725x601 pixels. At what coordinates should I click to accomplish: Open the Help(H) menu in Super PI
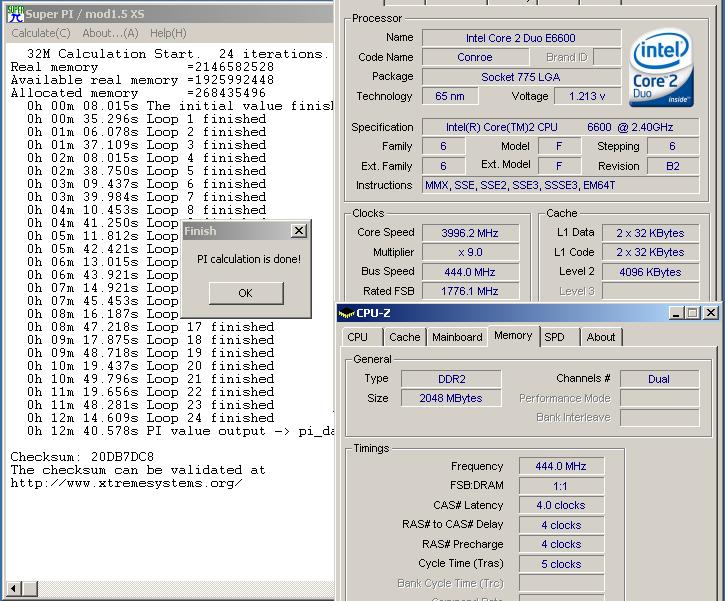click(168, 33)
